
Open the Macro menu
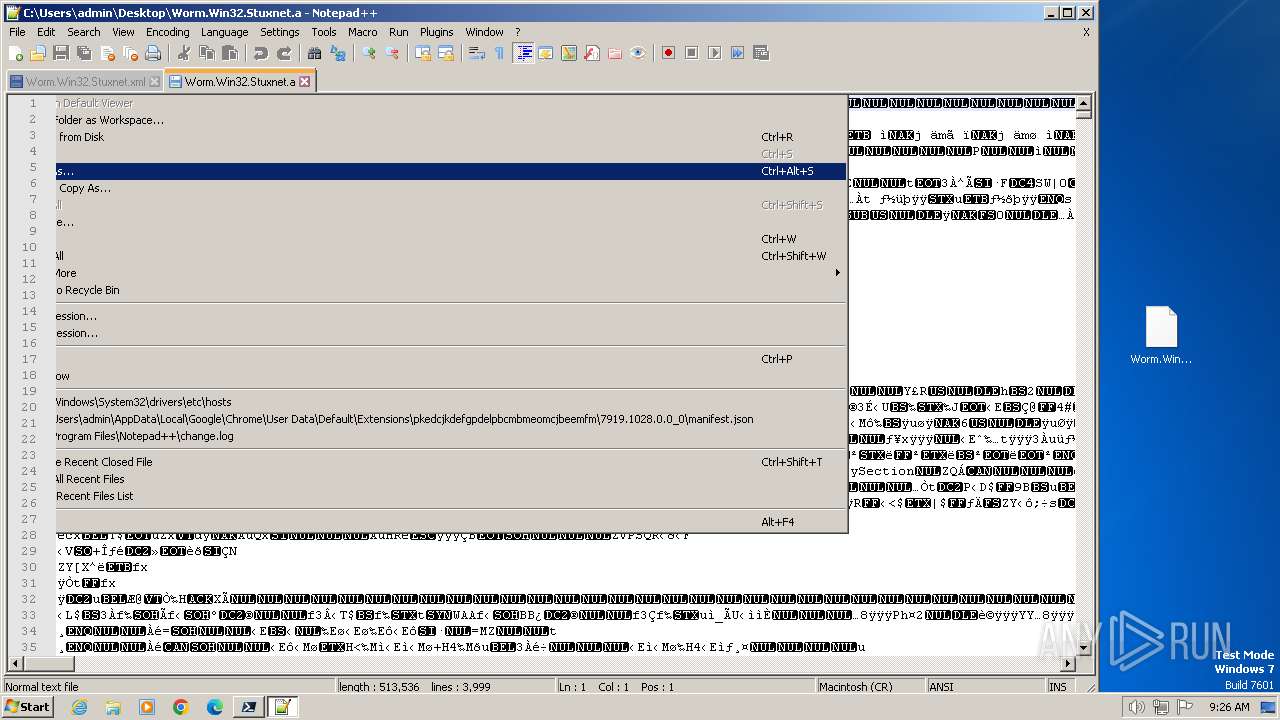click(x=363, y=32)
